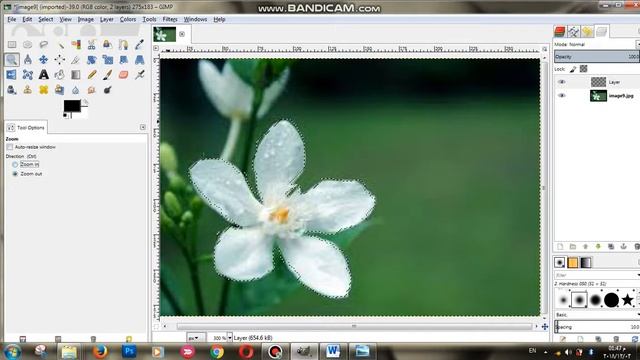This screenshot has height=360, width=640.
Task: Hide the layer named Layer
Action: pos(562,82)
